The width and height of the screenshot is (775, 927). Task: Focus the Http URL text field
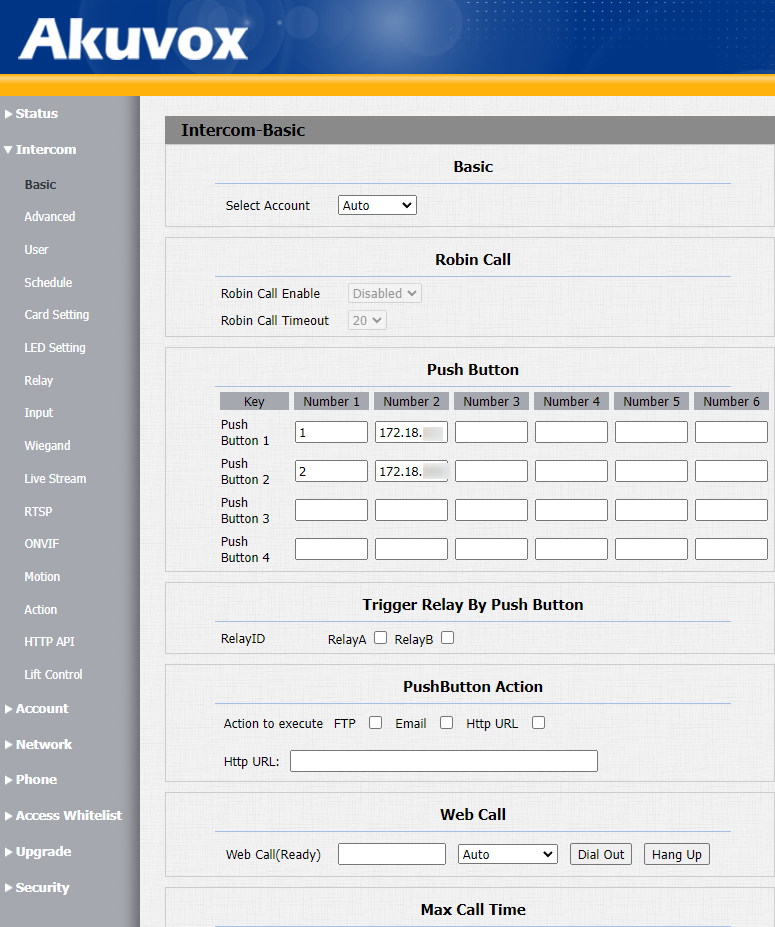(x=444, y=761)
